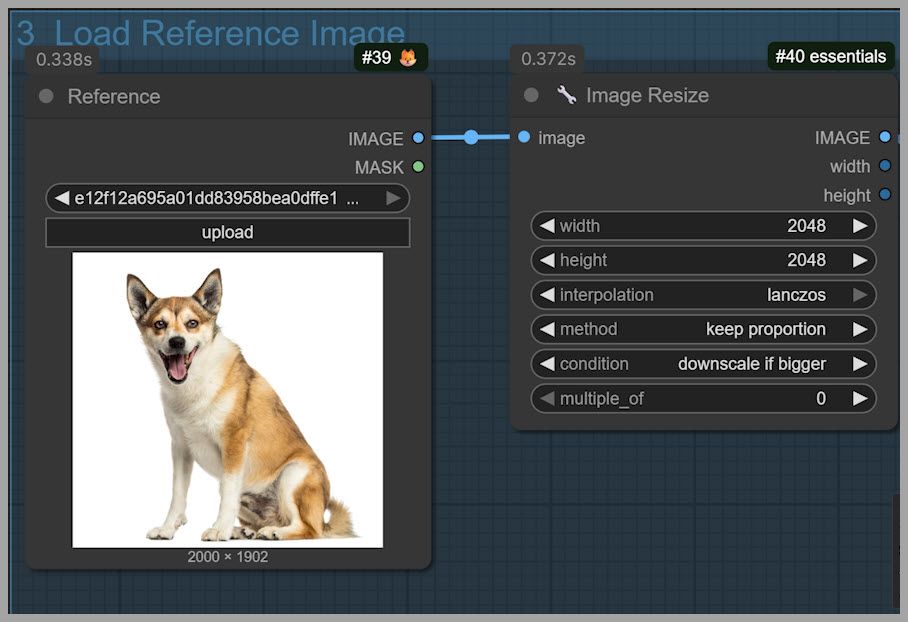Click the #39 fox badge on Reference node
Image resolution: width=908 pixels, height=622 pixels.
click(x=390, y=58)
